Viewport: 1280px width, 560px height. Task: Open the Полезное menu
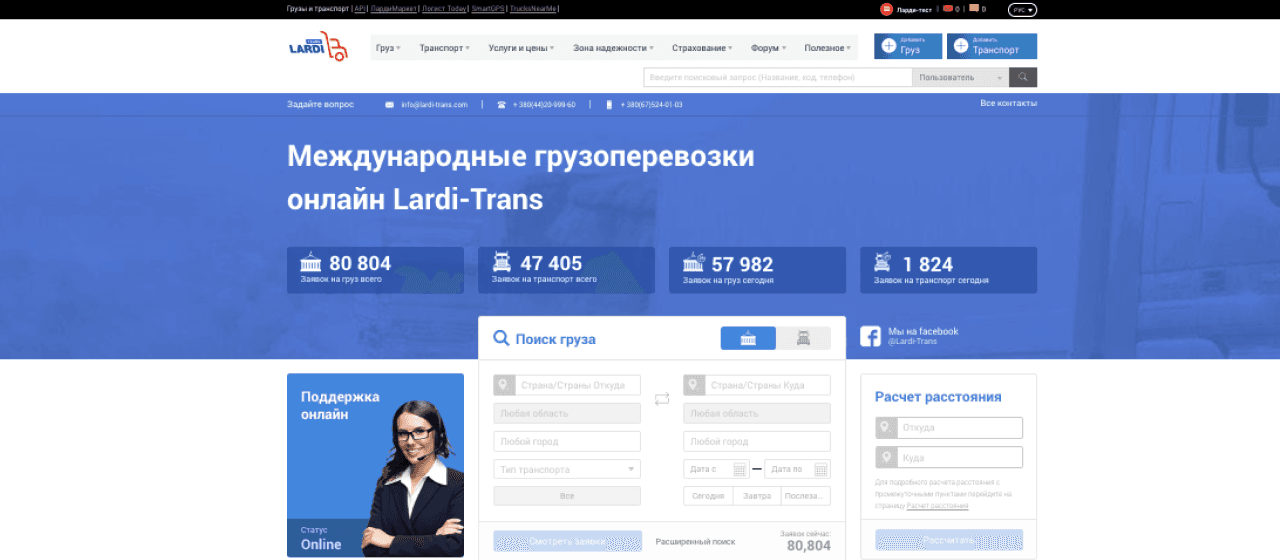tap(828, 47)
